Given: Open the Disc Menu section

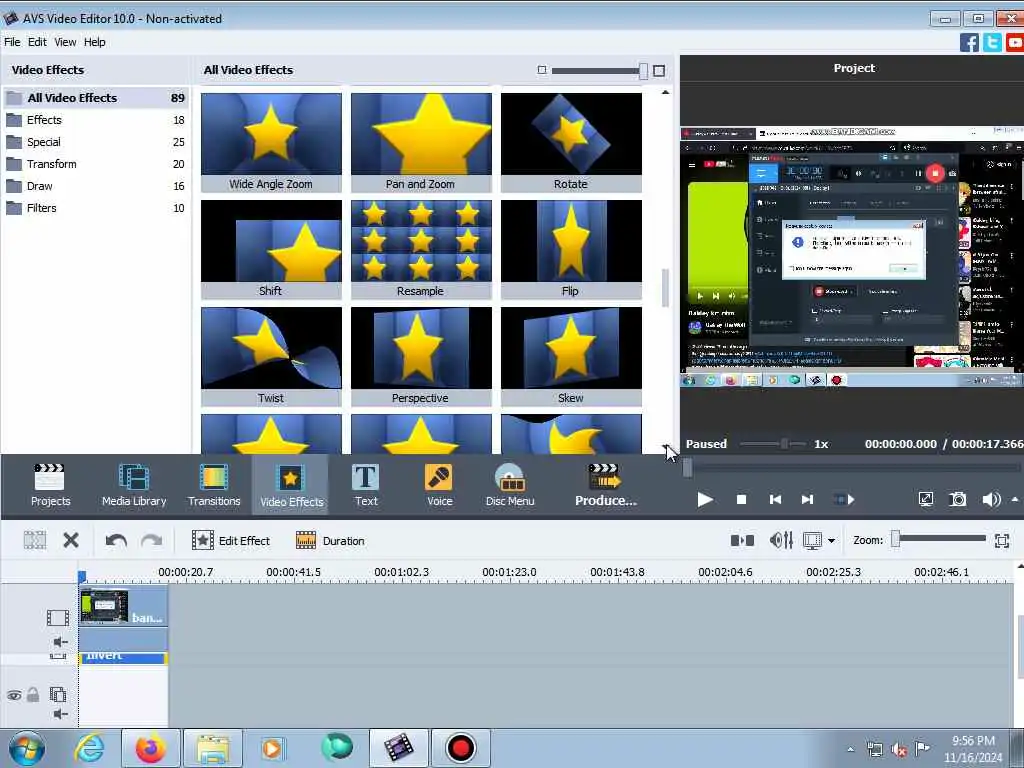Looking at the screenshot, I should (510, 485).
